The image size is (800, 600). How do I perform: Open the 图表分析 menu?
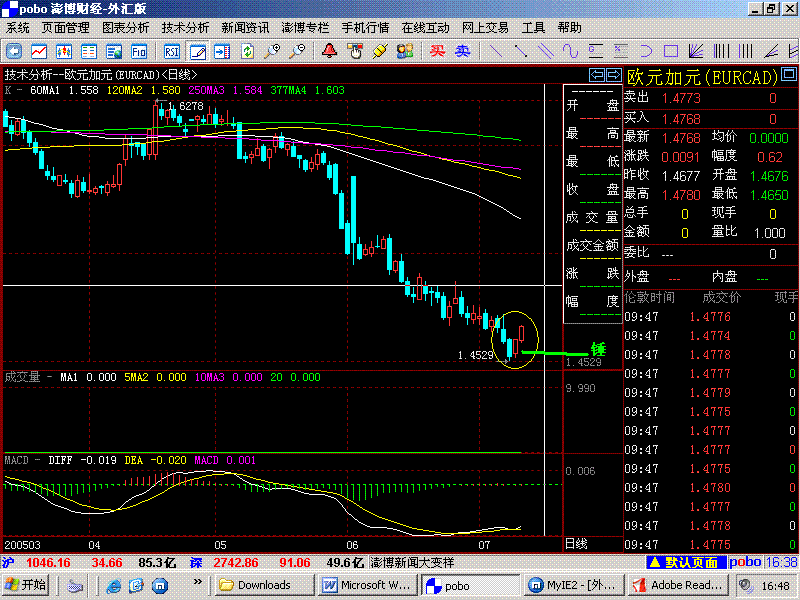126,28
